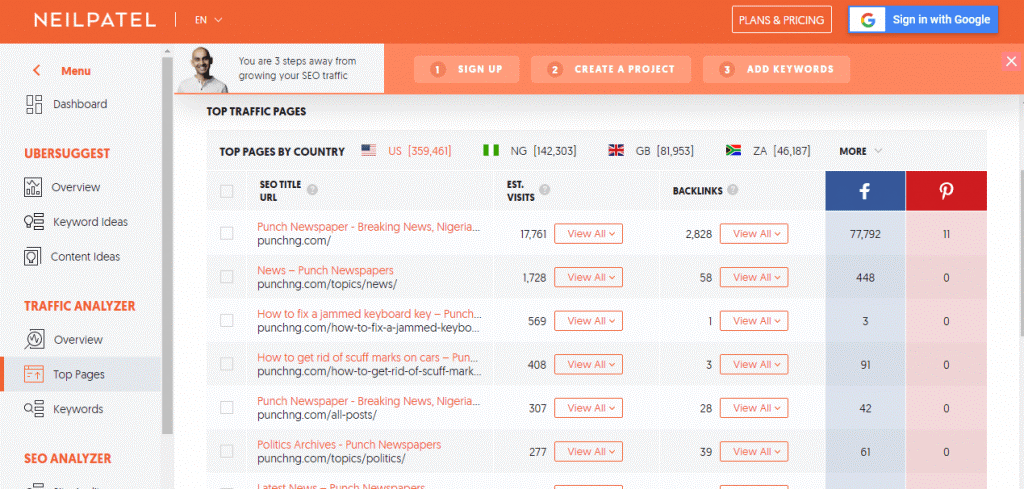1024x489 pixels.
Task: Click help icon next to Est. Visits
Action: pyautogui.click(x=545, y=190)
